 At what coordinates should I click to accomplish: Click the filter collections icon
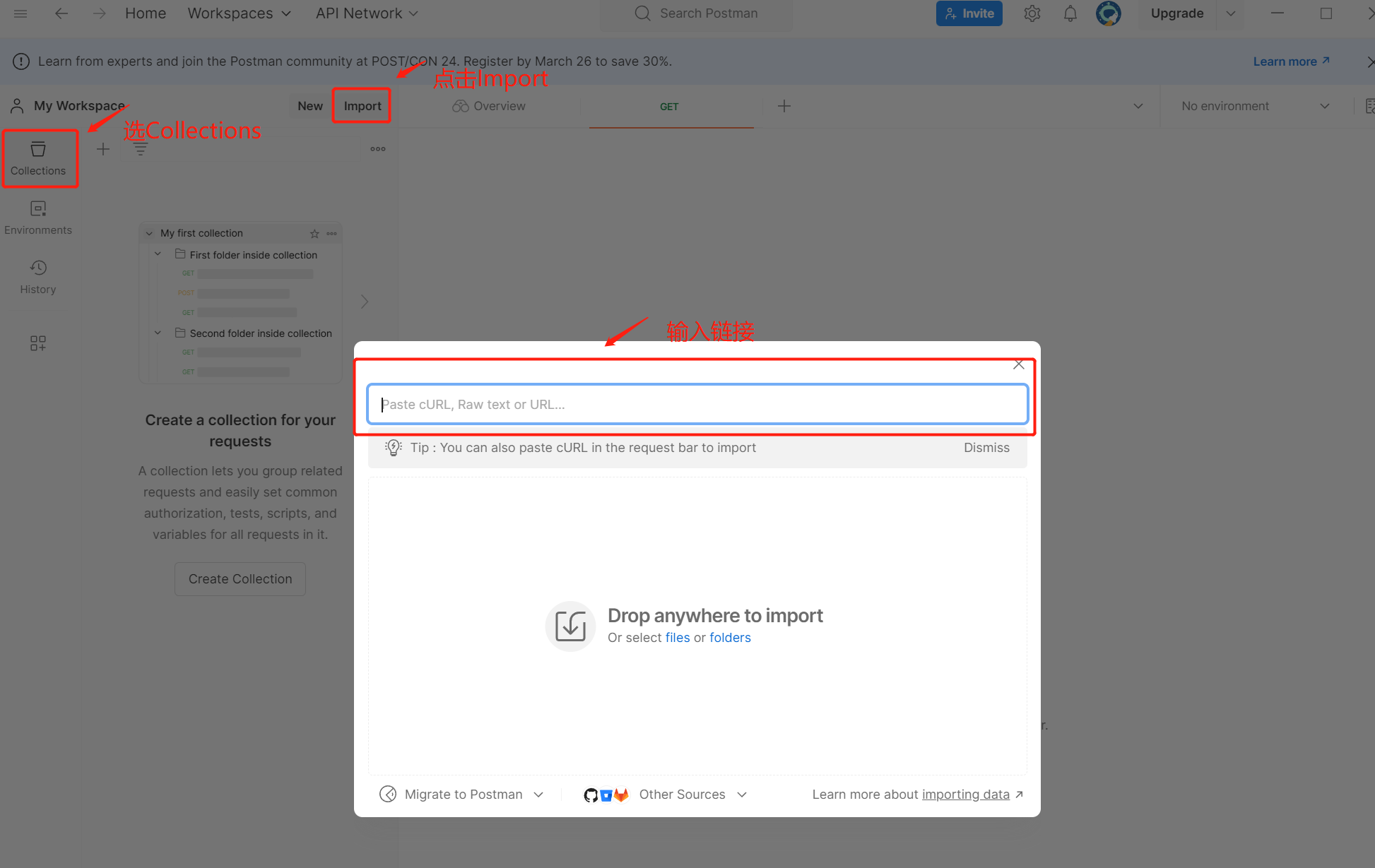(141, 149)
